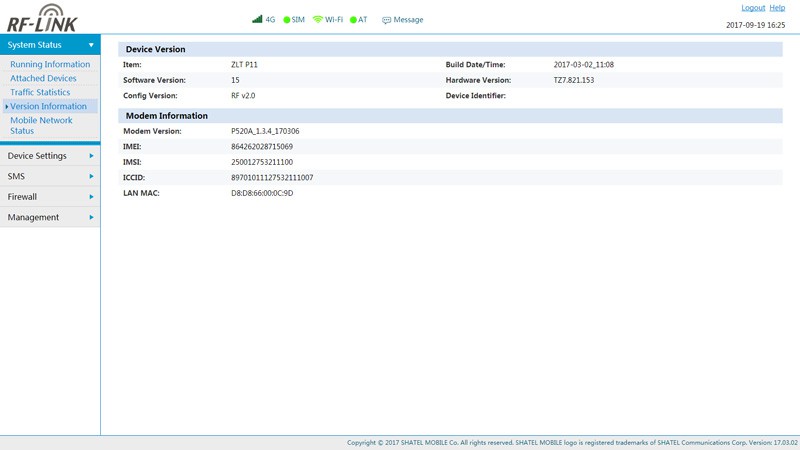Viewport: 800px width, 450px height.
Task: Open the Help link
Action: pyautogui.click(x=777, y=8)
